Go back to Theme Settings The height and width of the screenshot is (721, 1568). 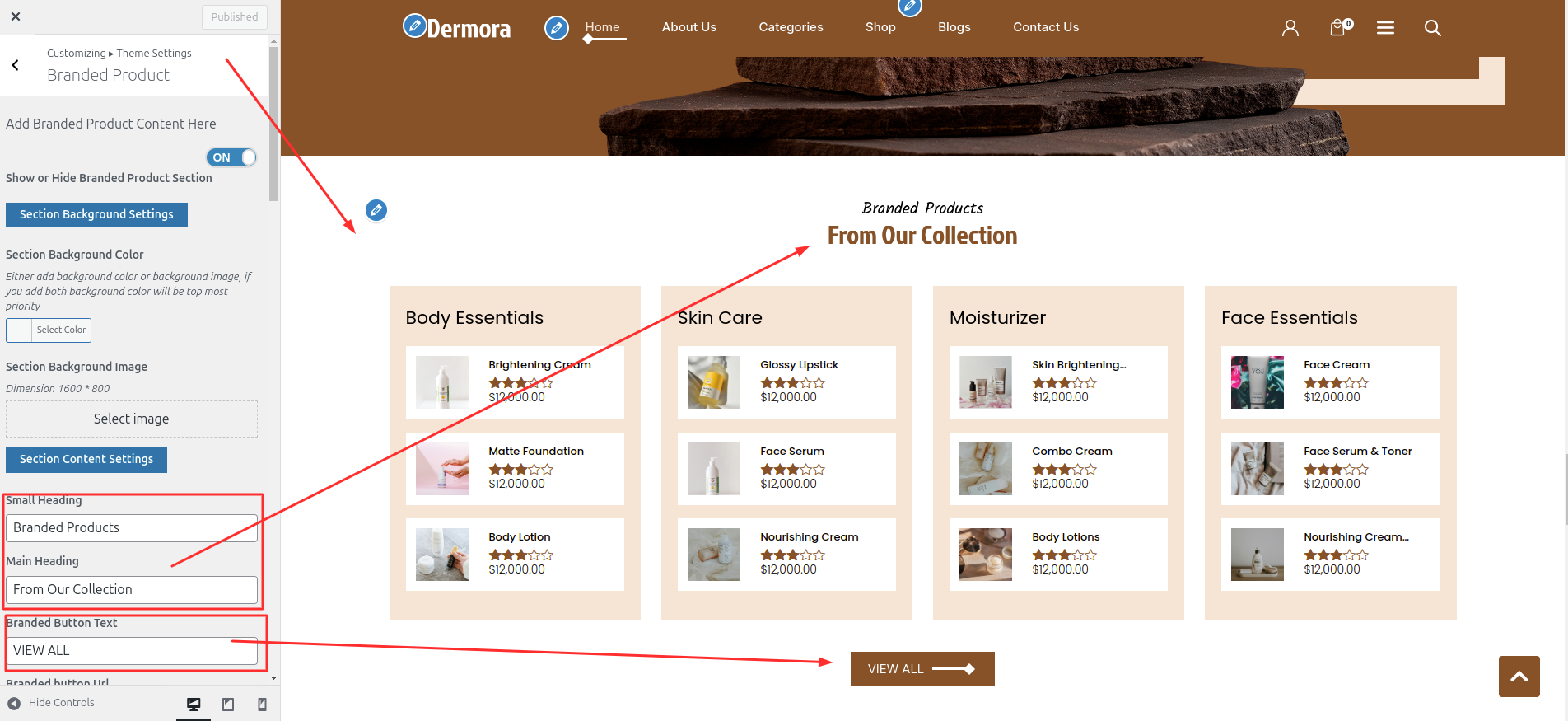16,65
